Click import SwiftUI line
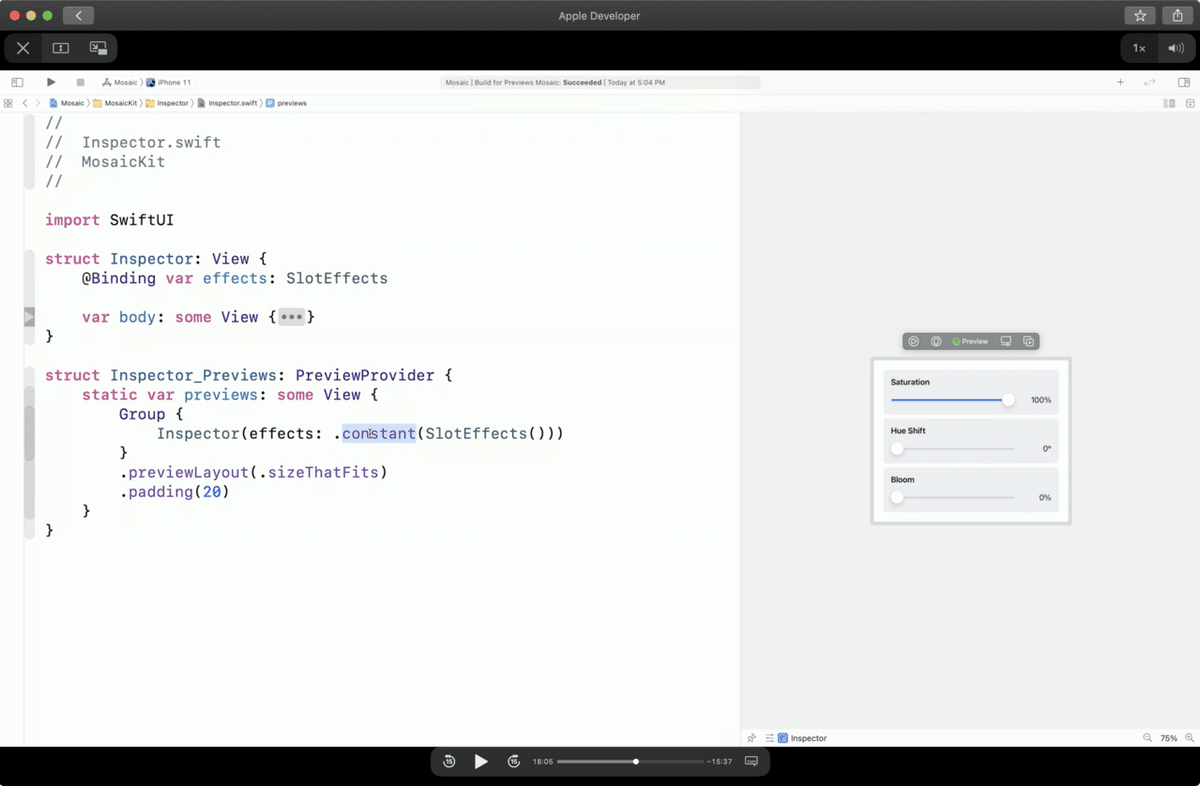The image size is (1200, 786). (110, 220)
